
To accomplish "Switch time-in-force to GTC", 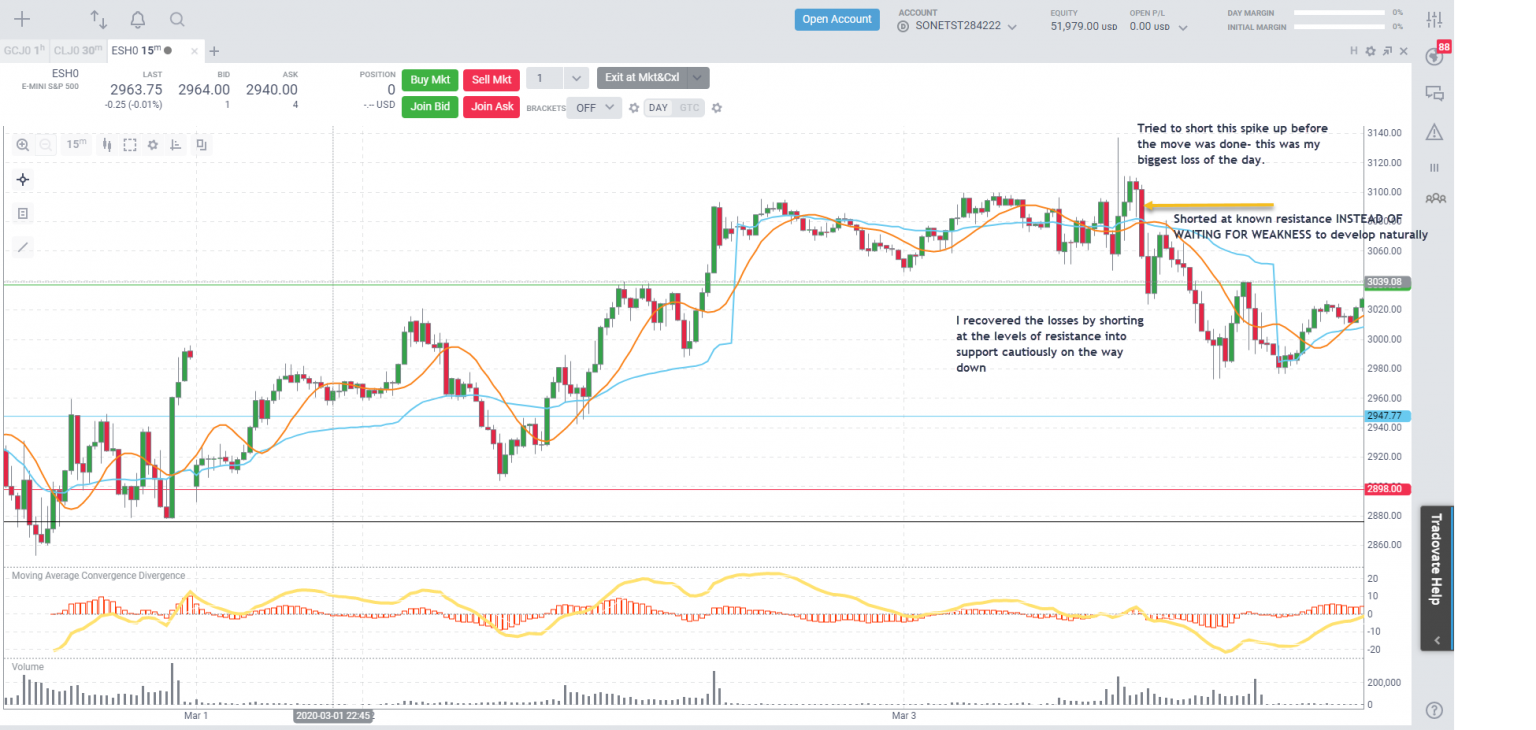I will [x=689, y=108].
